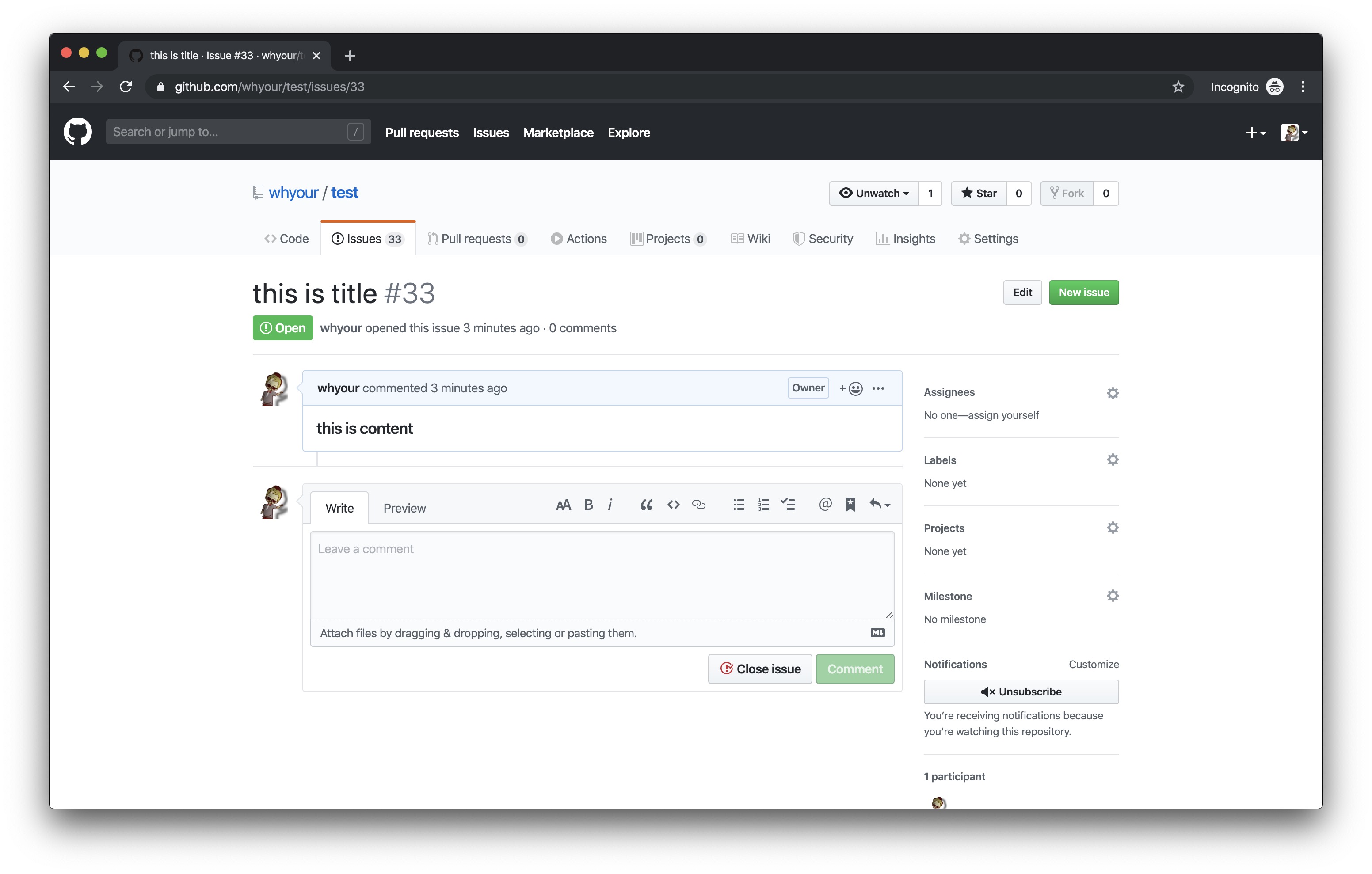Unsubscribe from issue notifications

pyautogui.click(x=1021, y=692)
